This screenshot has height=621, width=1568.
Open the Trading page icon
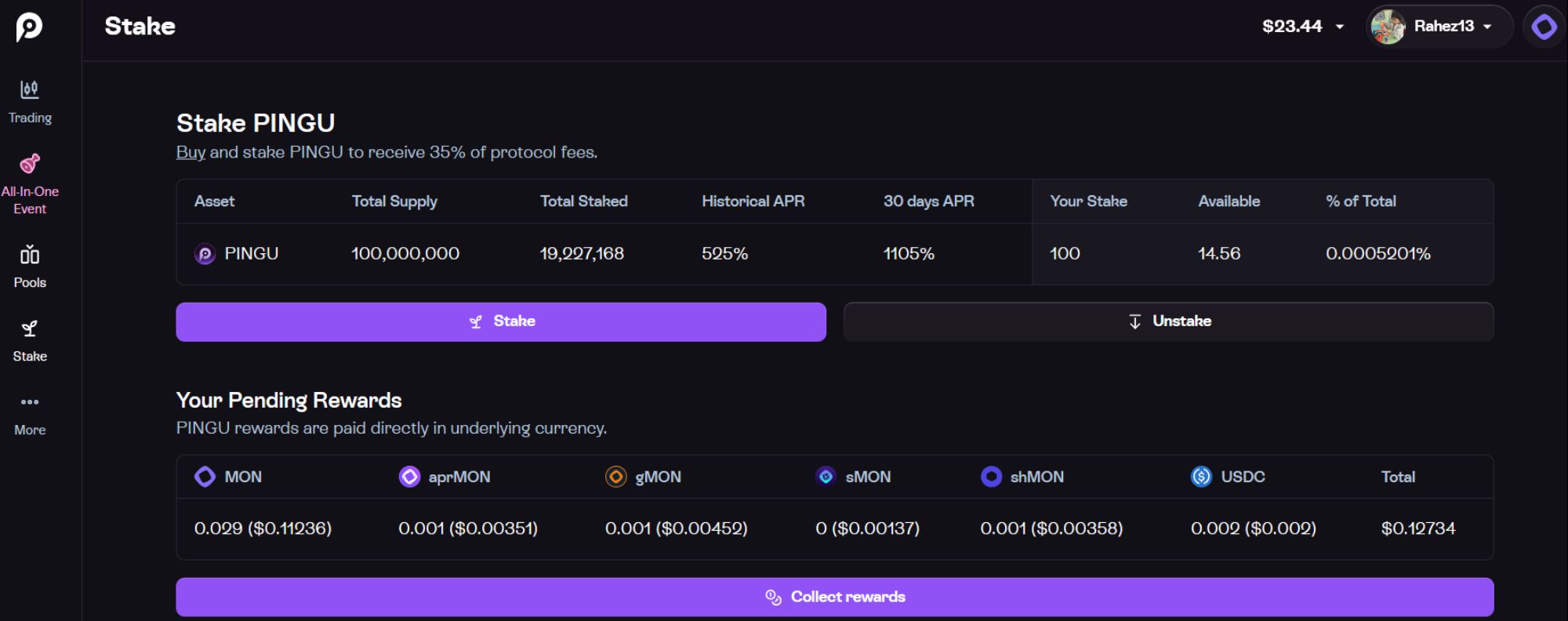coord(30,89)
